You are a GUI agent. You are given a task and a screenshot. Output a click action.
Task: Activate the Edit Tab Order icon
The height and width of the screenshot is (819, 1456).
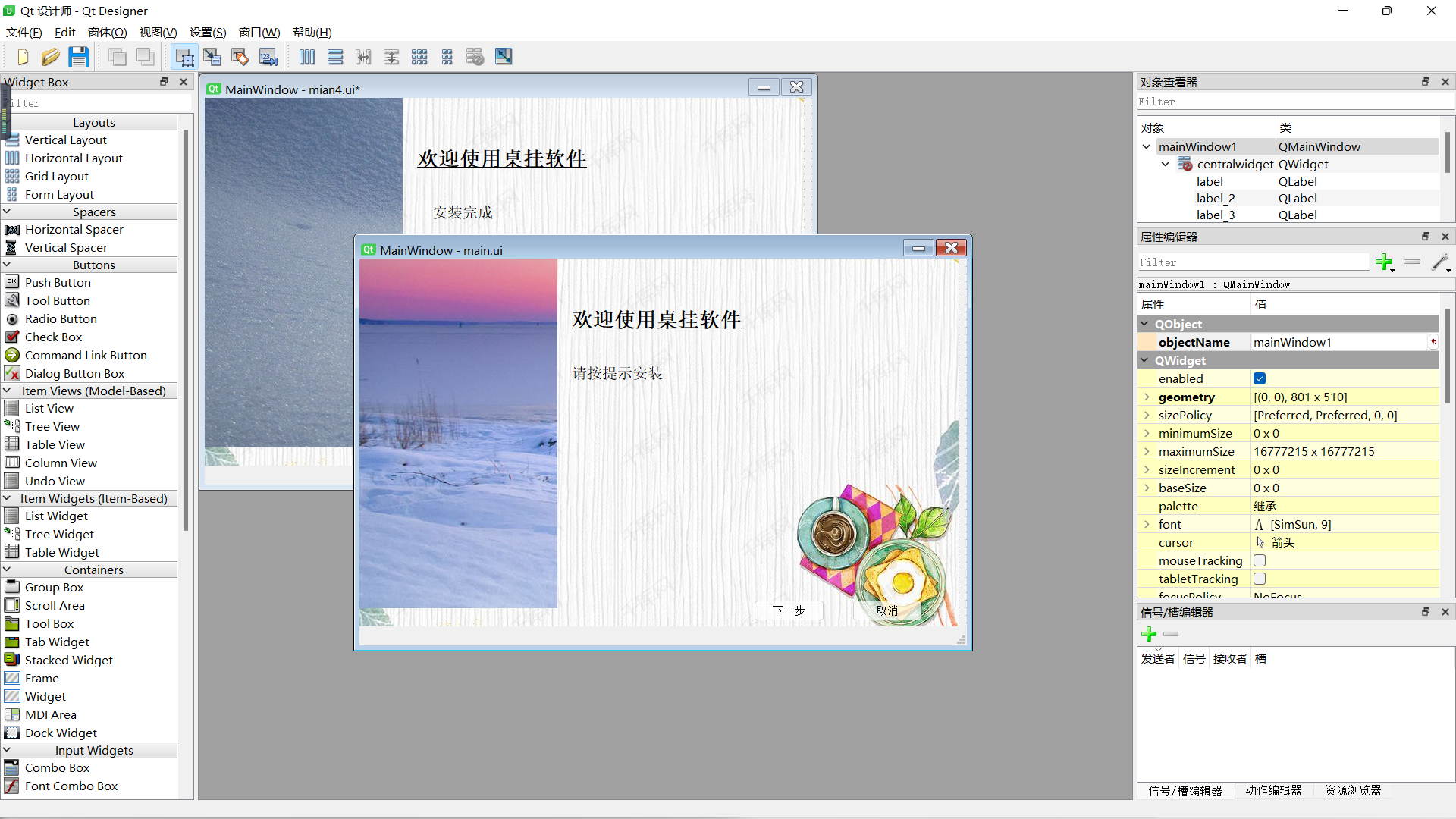[268, 57]
